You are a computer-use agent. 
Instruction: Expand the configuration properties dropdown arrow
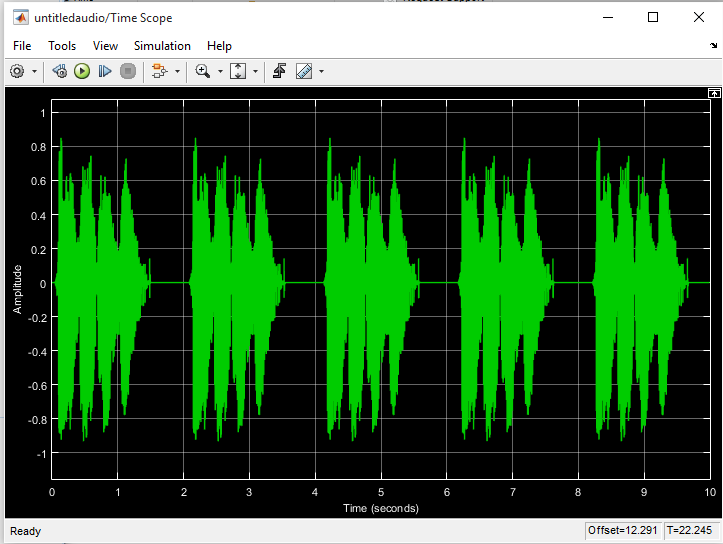(x=34, y=71)
